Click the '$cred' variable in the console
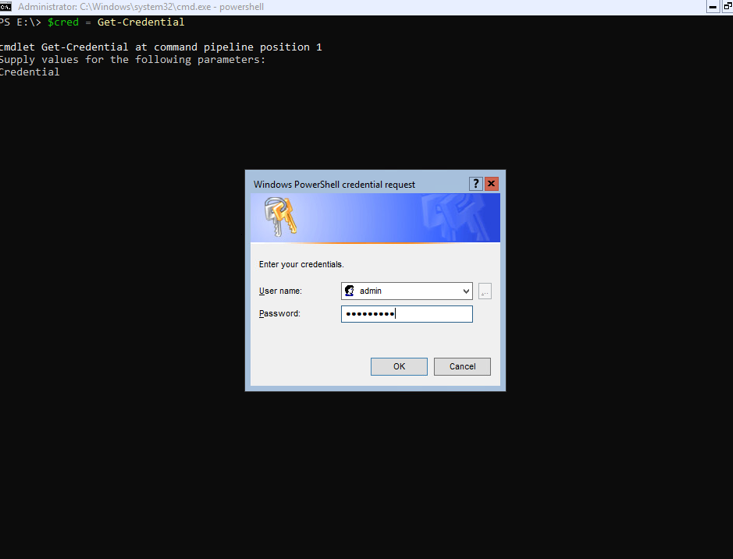 63,22
